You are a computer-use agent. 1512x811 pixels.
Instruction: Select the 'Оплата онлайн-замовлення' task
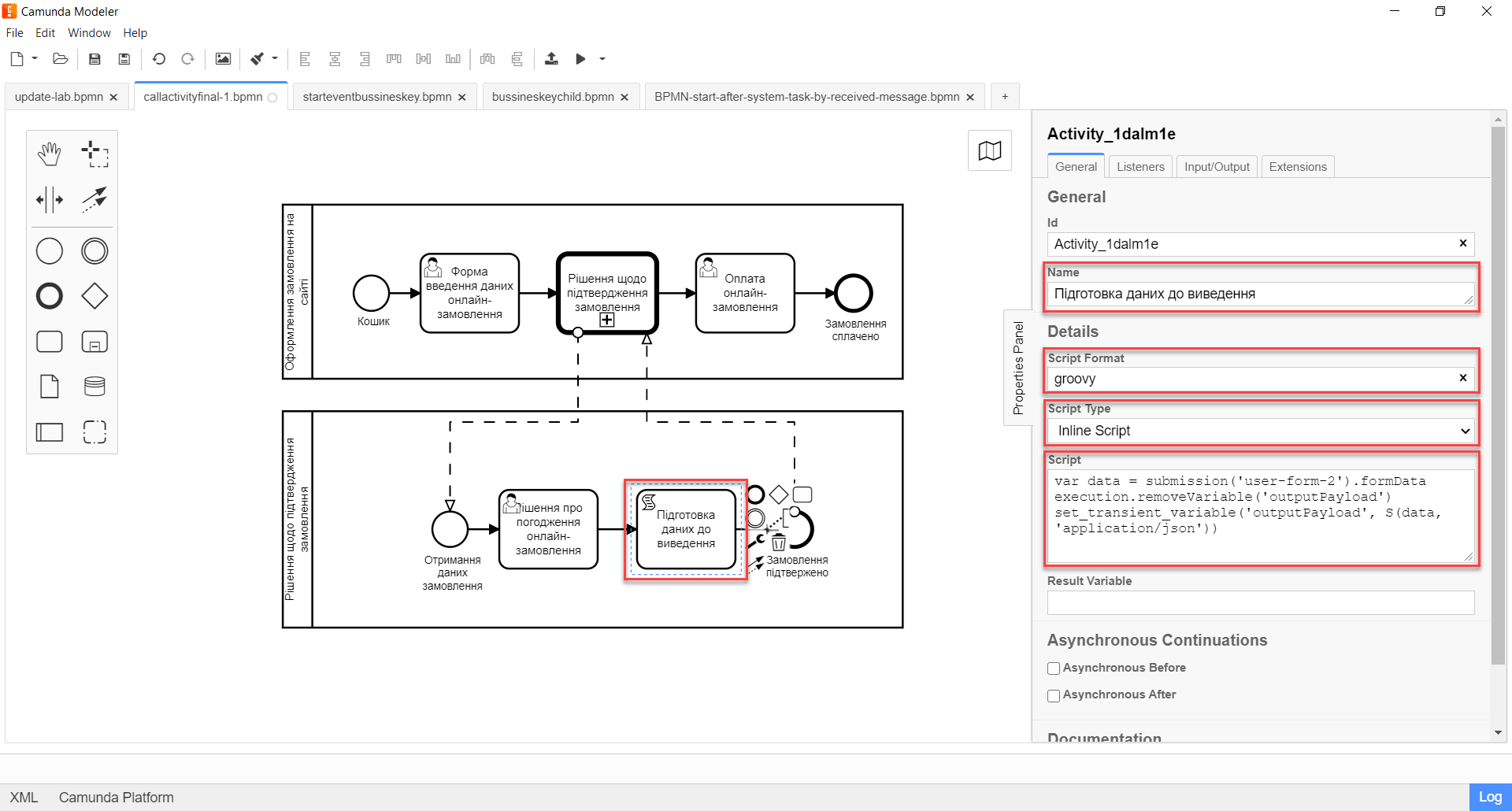745,293
